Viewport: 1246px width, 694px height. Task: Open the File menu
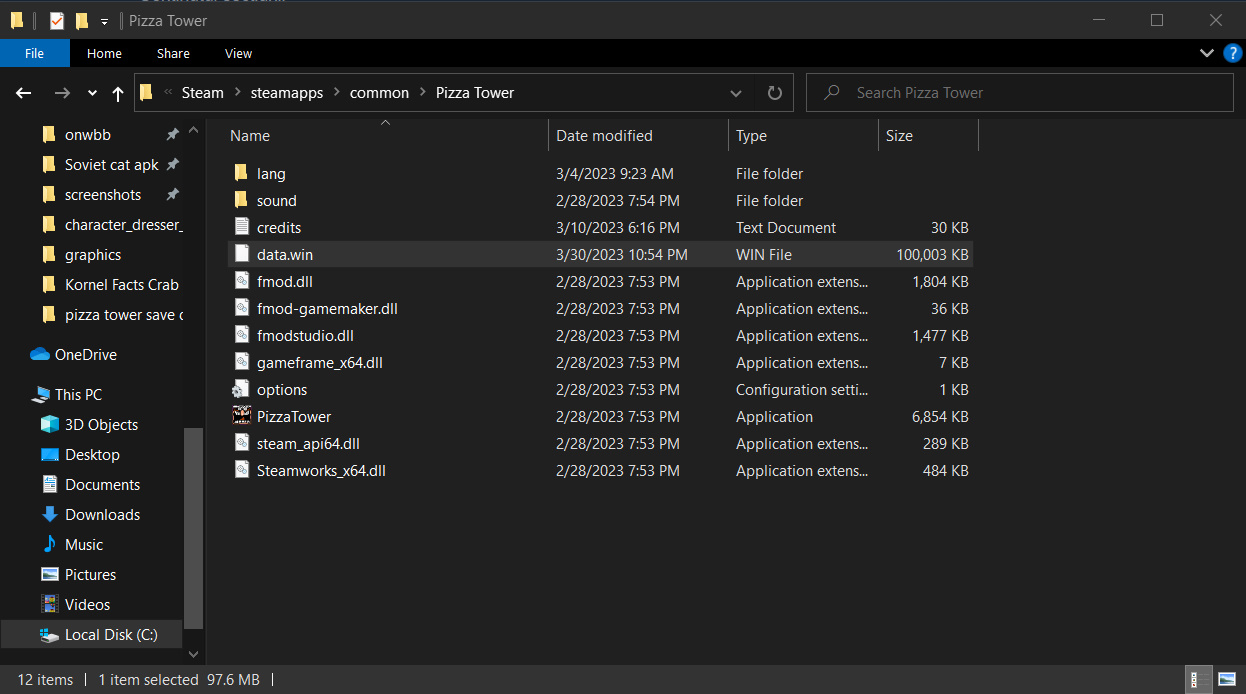point(34,53)
